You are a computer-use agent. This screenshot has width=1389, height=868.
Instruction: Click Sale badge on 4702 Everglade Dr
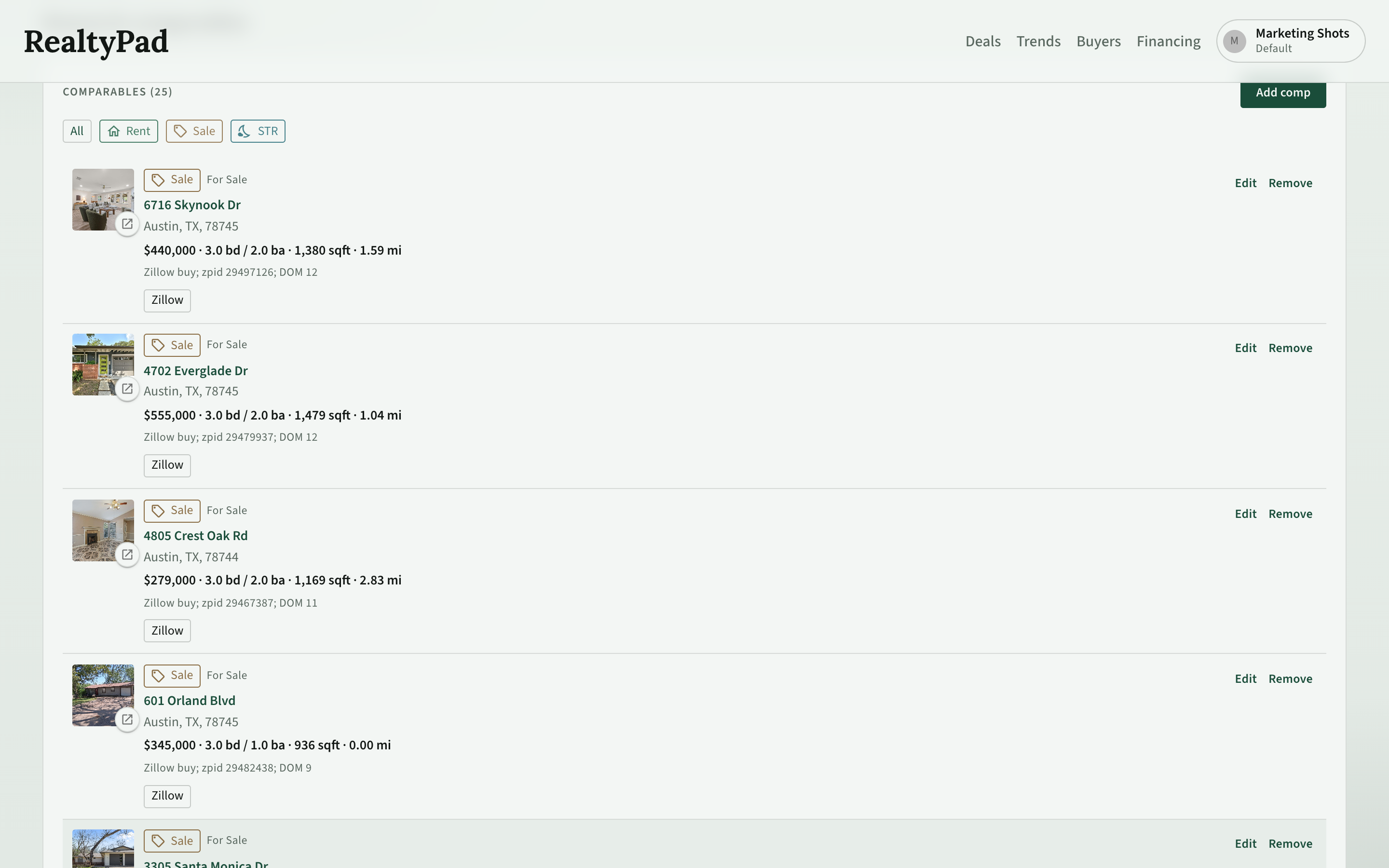pos(172,345)
